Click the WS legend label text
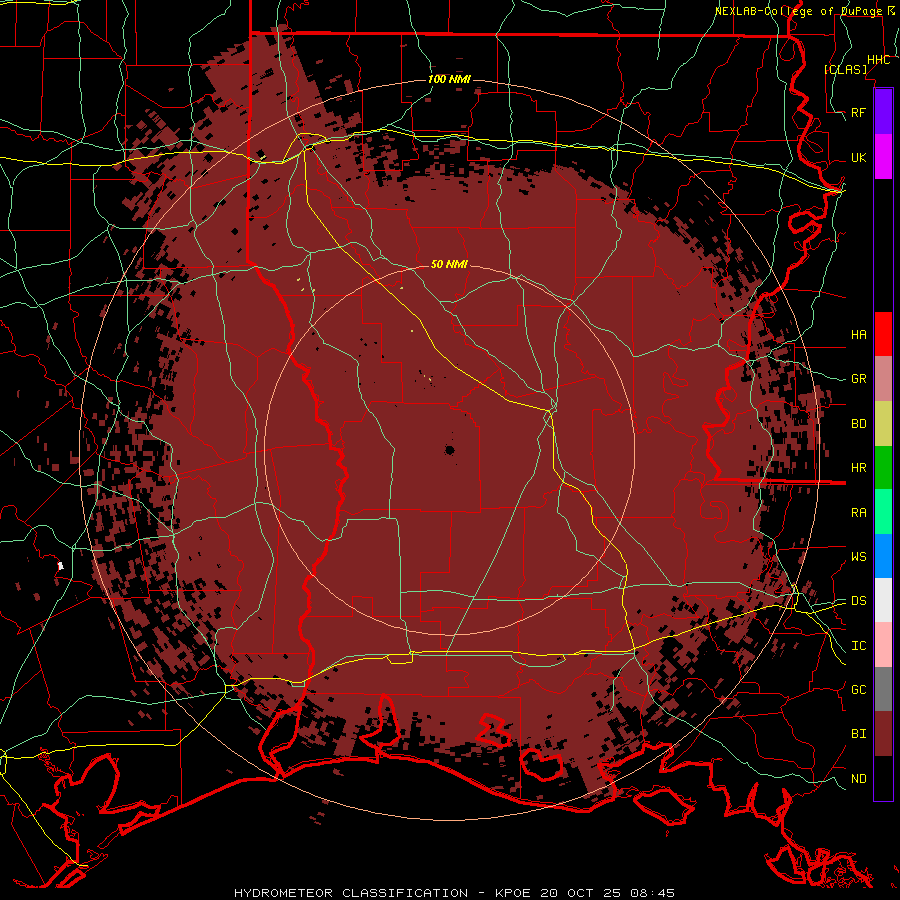 coord(859,556)
